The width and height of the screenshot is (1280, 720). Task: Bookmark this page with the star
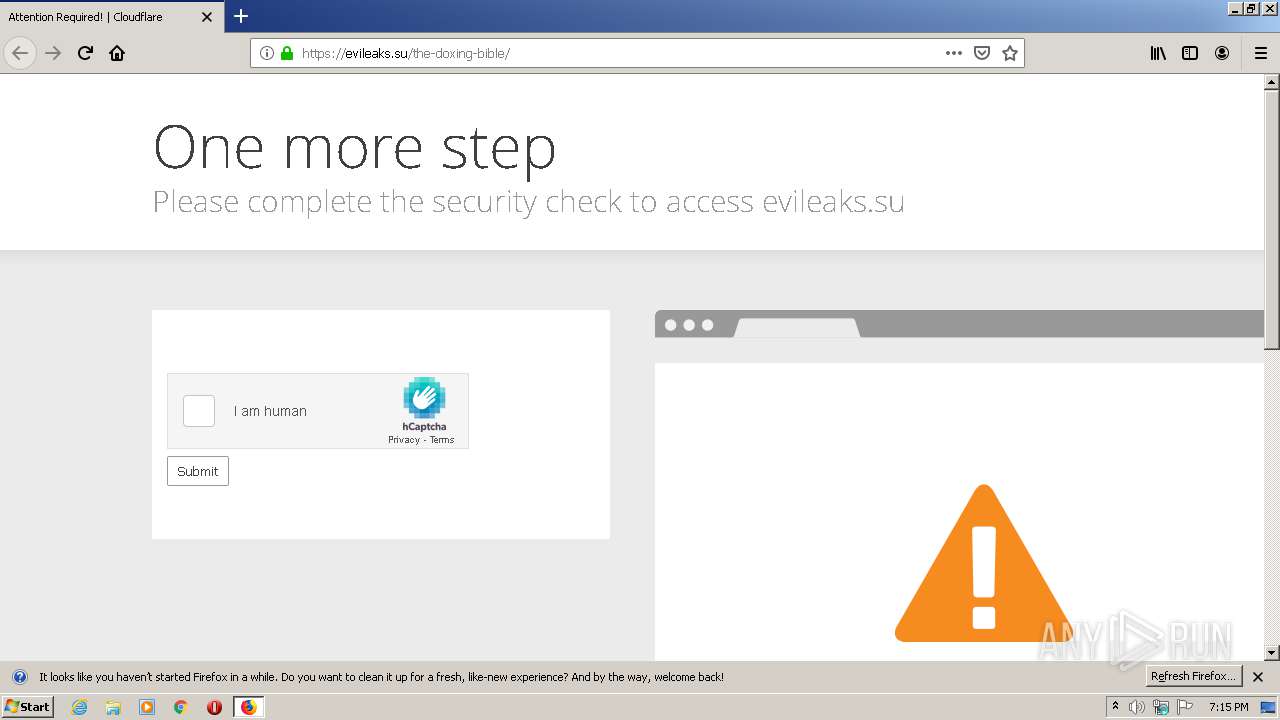coord(1010,53)
